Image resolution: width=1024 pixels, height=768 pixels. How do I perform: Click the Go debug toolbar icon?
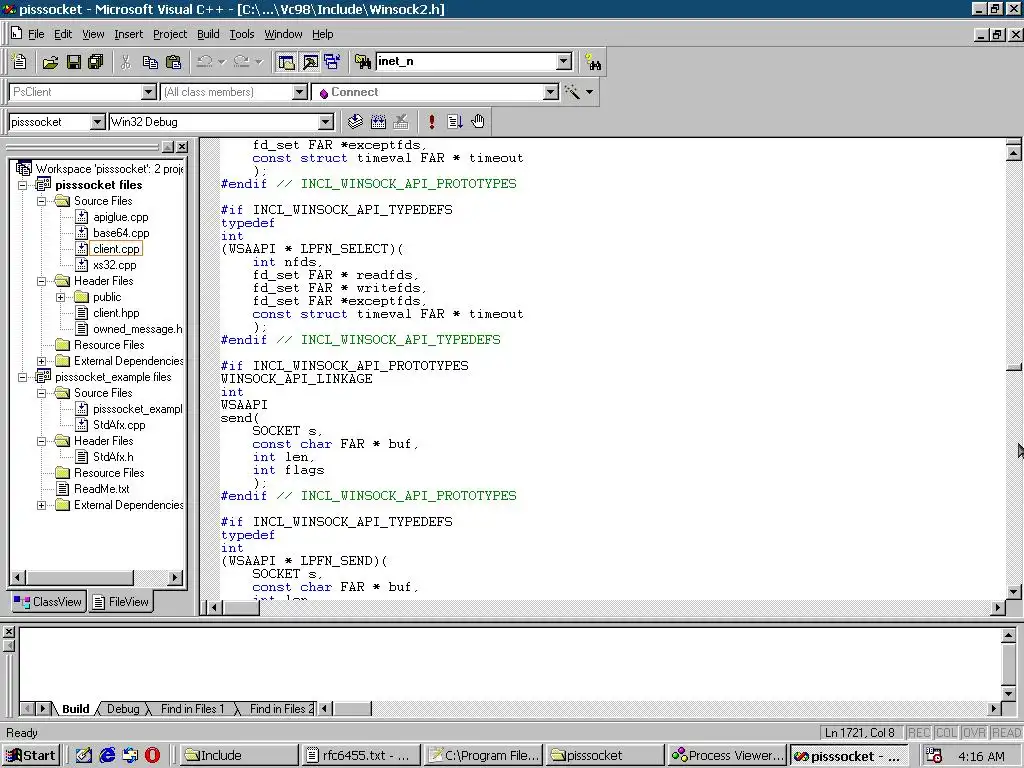pyautogui.click(x=455, y=121)
